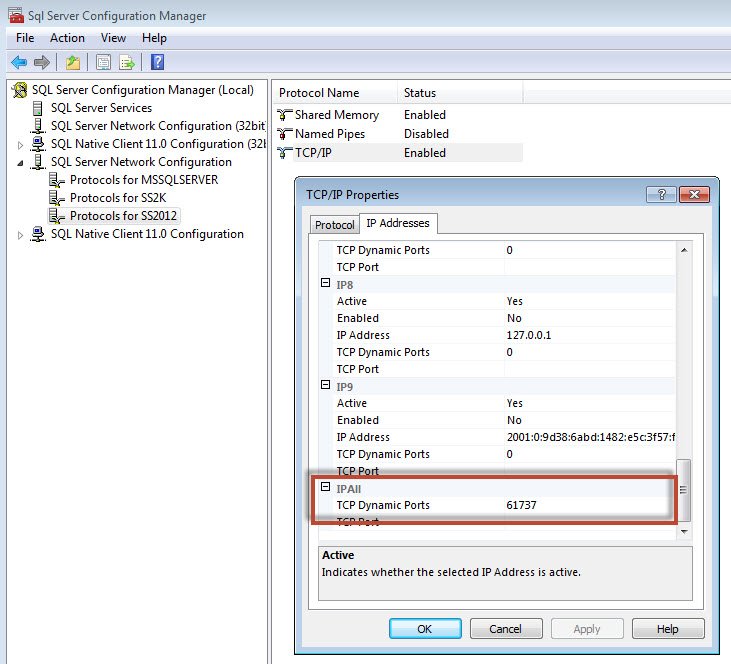Viewport: 731px width, 664px height.
Task: Click the Back arrow toolbar icon
Action: [x=19, y=62]
